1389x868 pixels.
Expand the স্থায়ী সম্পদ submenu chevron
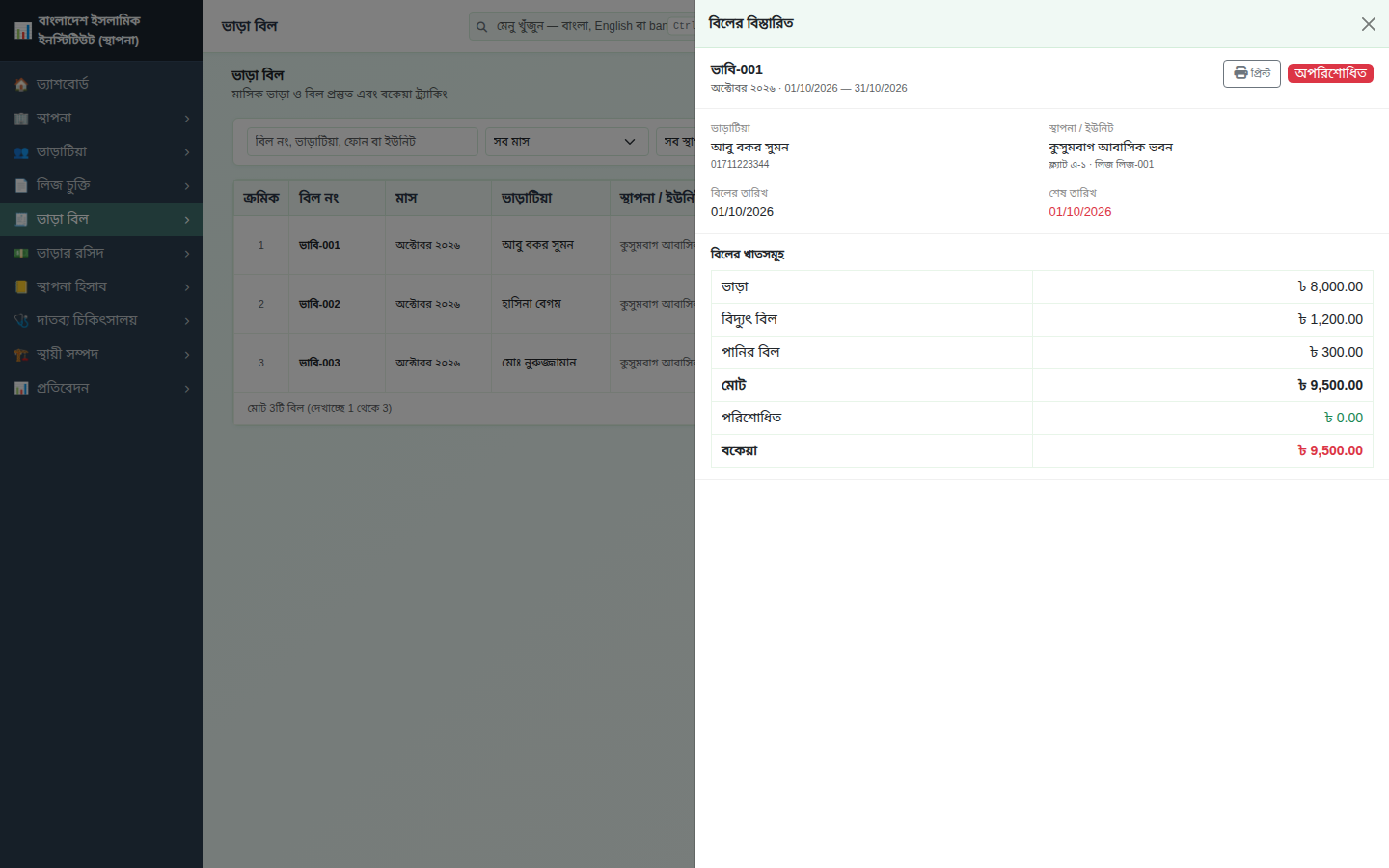click(187, 355)
